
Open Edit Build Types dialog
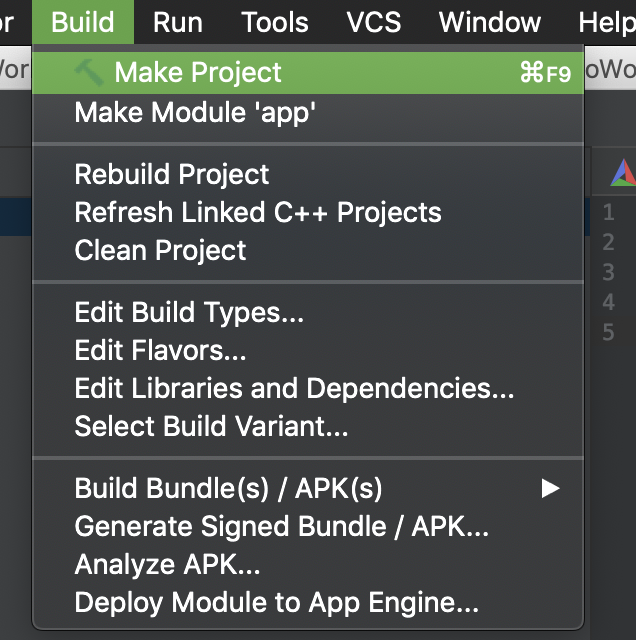click(189, 313)
